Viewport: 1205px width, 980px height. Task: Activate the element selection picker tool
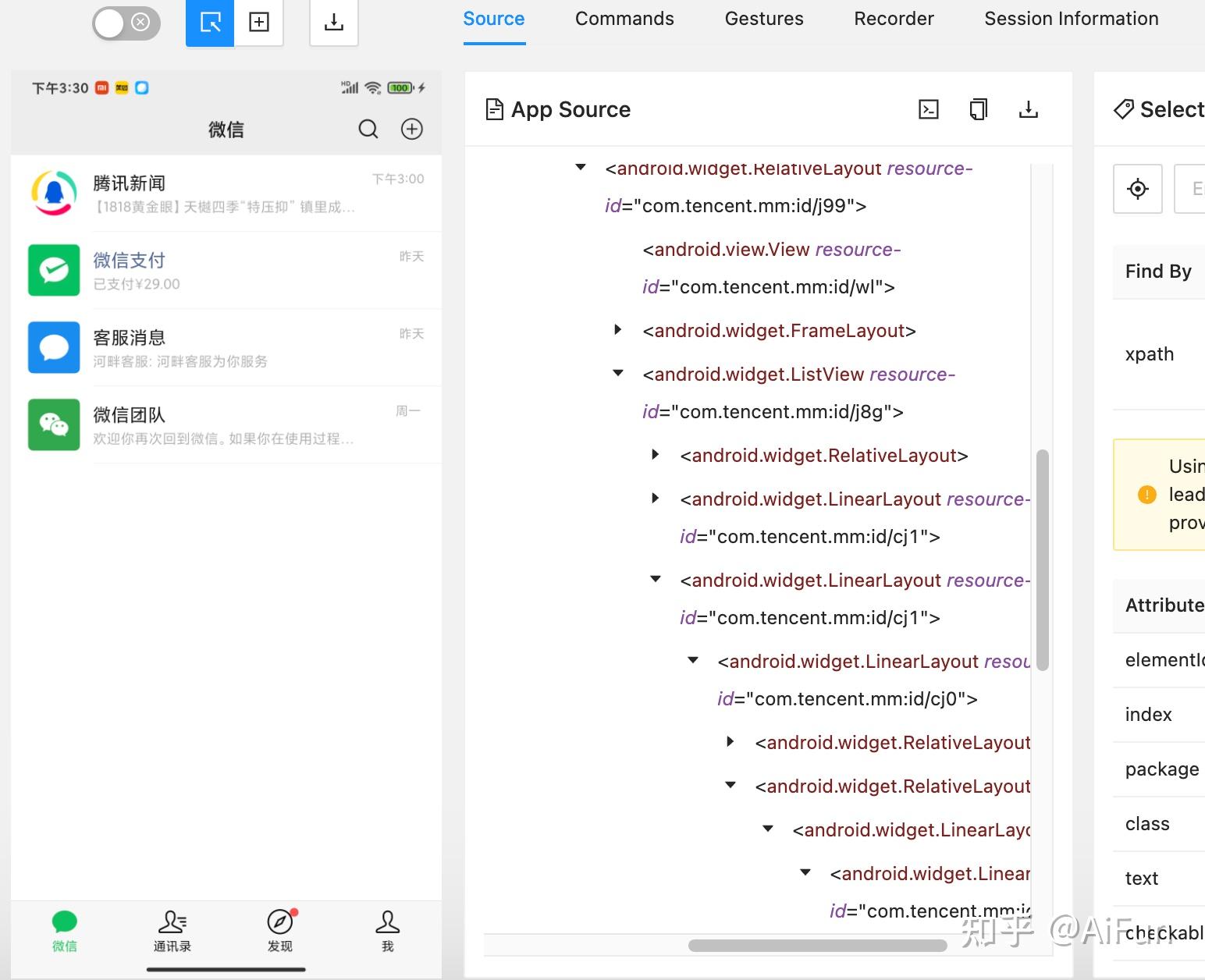coord(209,23)
